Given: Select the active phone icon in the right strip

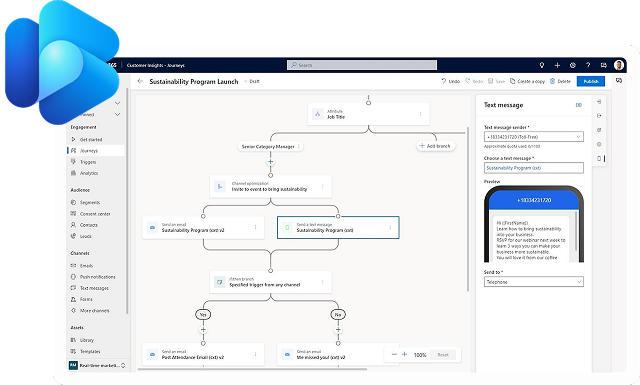Looking at the screenshot, I should coord(599,158).
